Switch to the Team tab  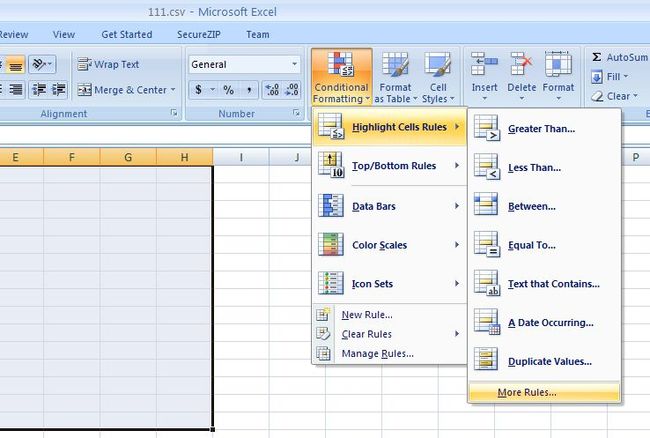pos(257,34)
